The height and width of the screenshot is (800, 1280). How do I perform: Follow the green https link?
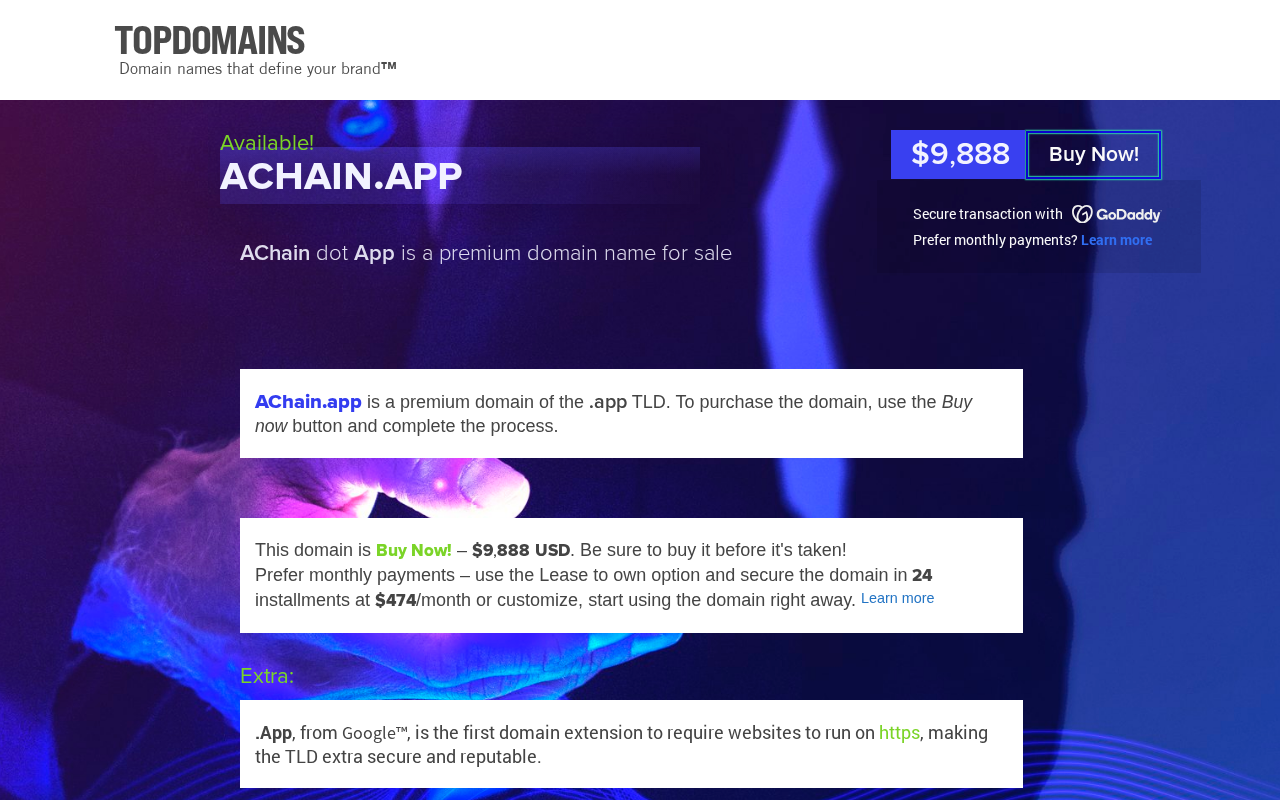pos(899,733)
